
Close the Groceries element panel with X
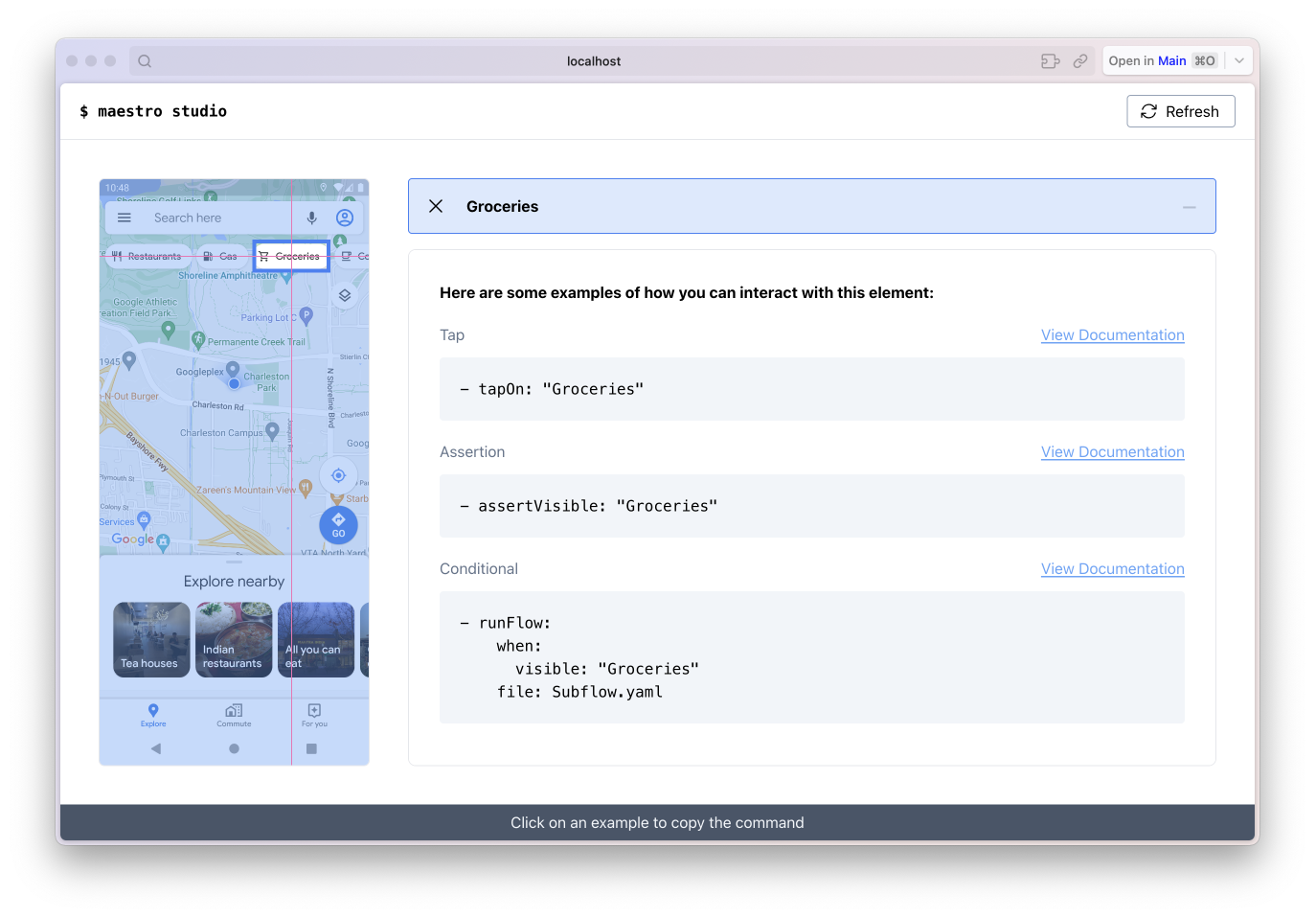click(436, 206)
